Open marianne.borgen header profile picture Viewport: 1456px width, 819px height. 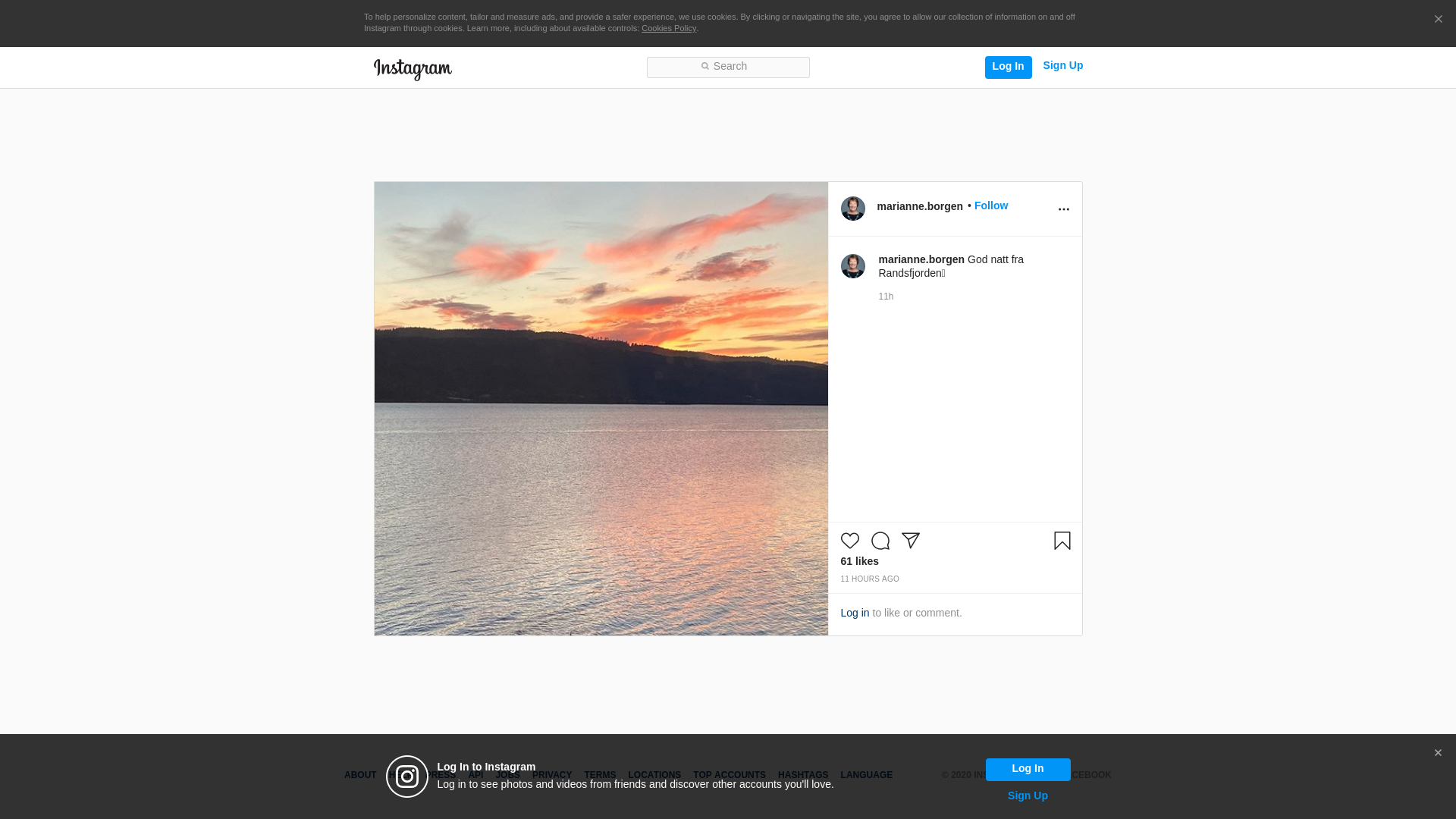click(x=852, y=209)
